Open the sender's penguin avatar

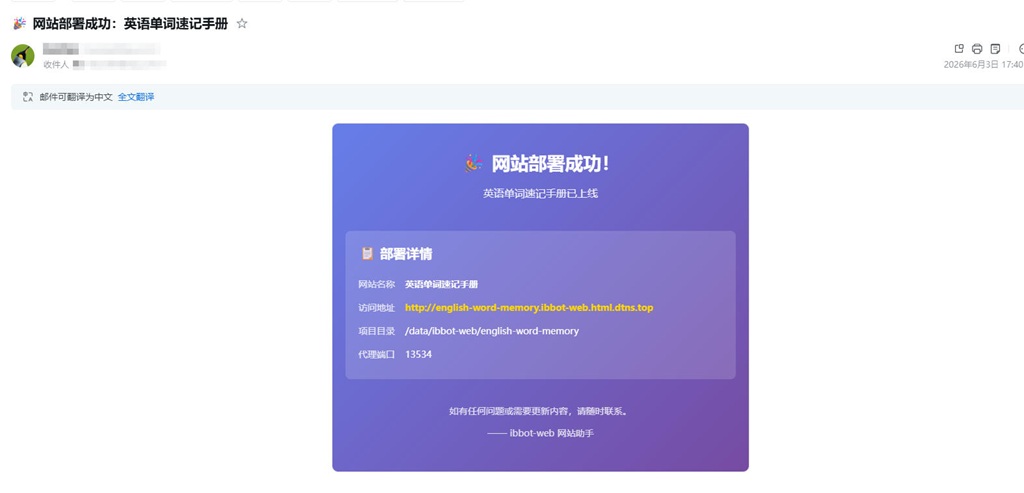coord(23,56)
